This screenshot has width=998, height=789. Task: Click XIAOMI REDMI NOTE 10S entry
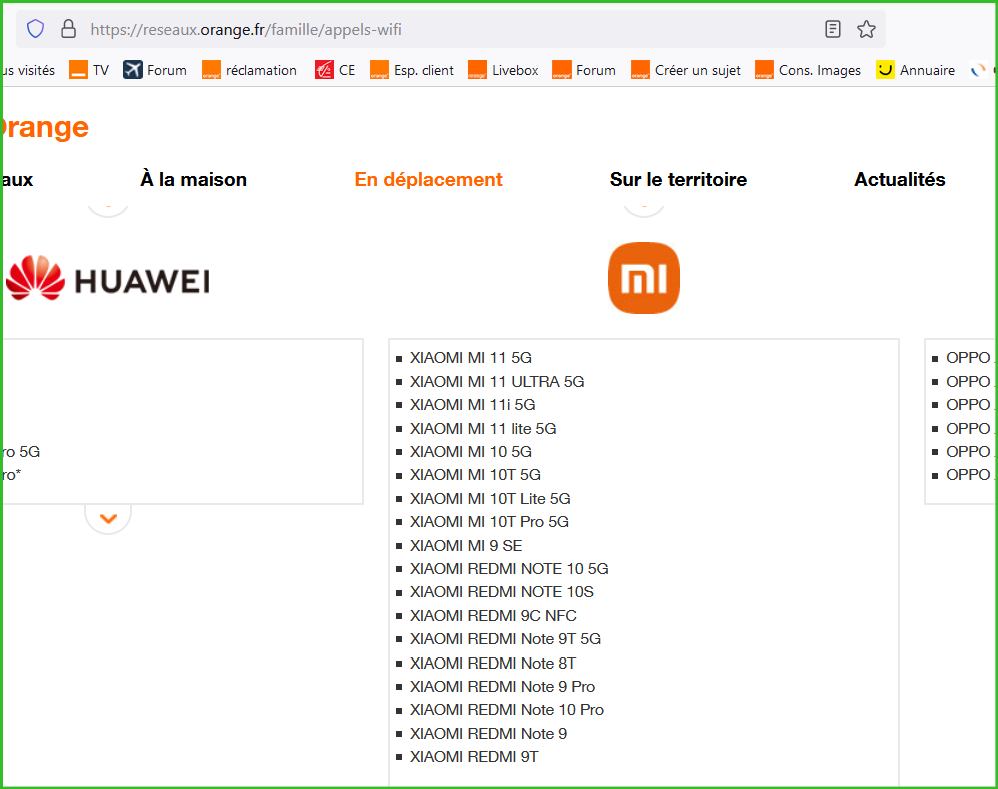pos(502,592)
